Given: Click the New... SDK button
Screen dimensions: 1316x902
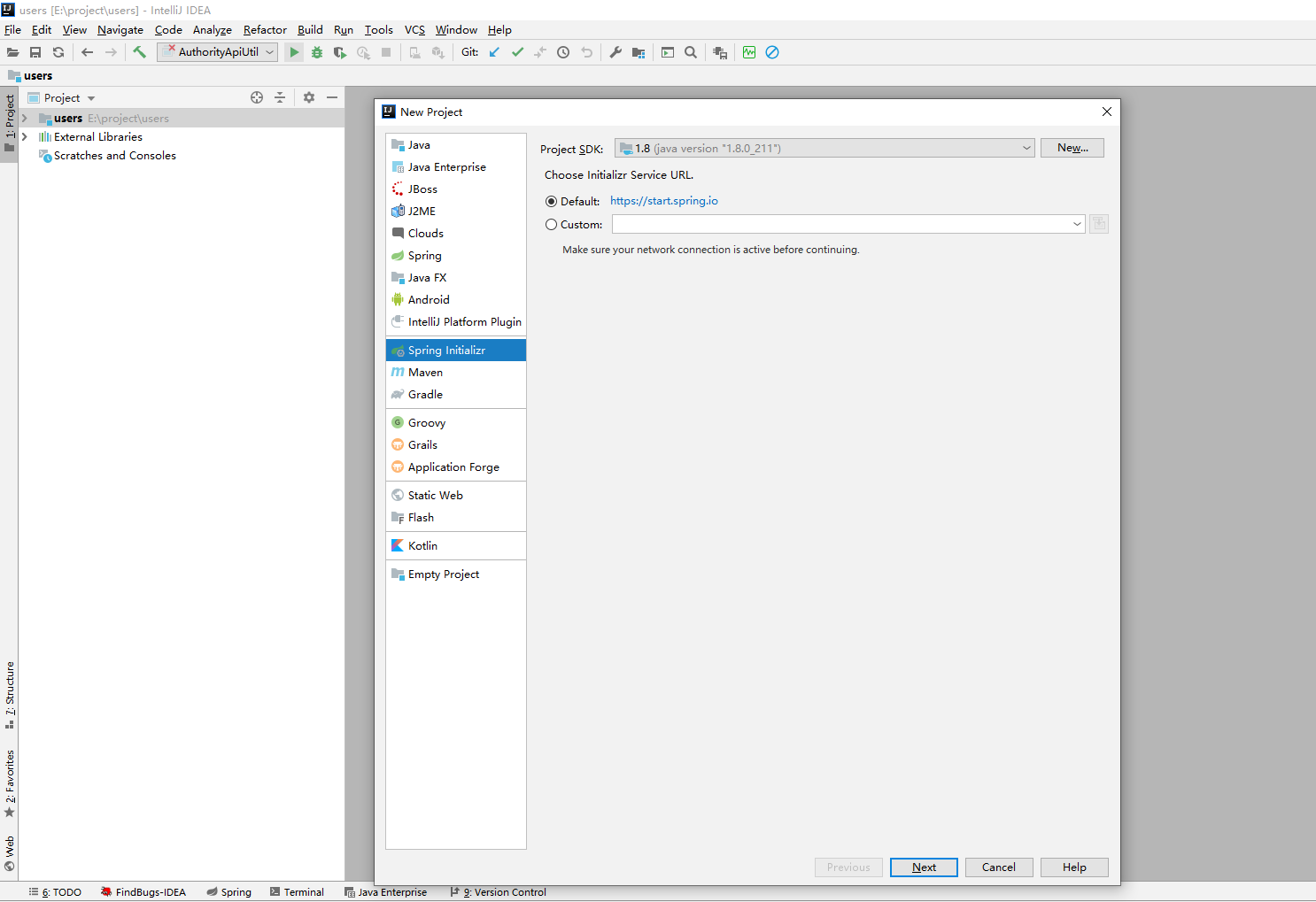Looking at the screenshot, I should tap(1072, 148).
